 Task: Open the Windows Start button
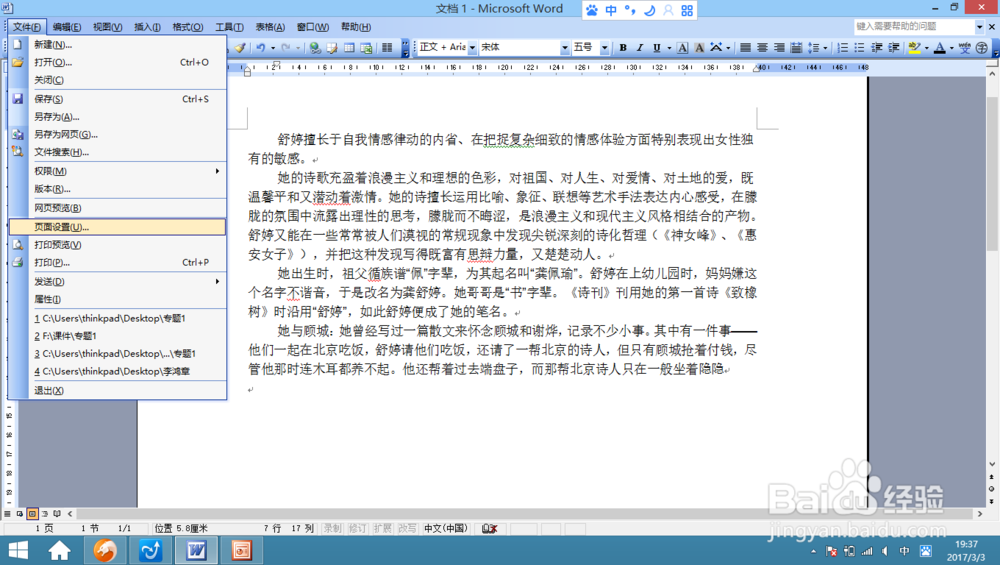pos(18,550)
